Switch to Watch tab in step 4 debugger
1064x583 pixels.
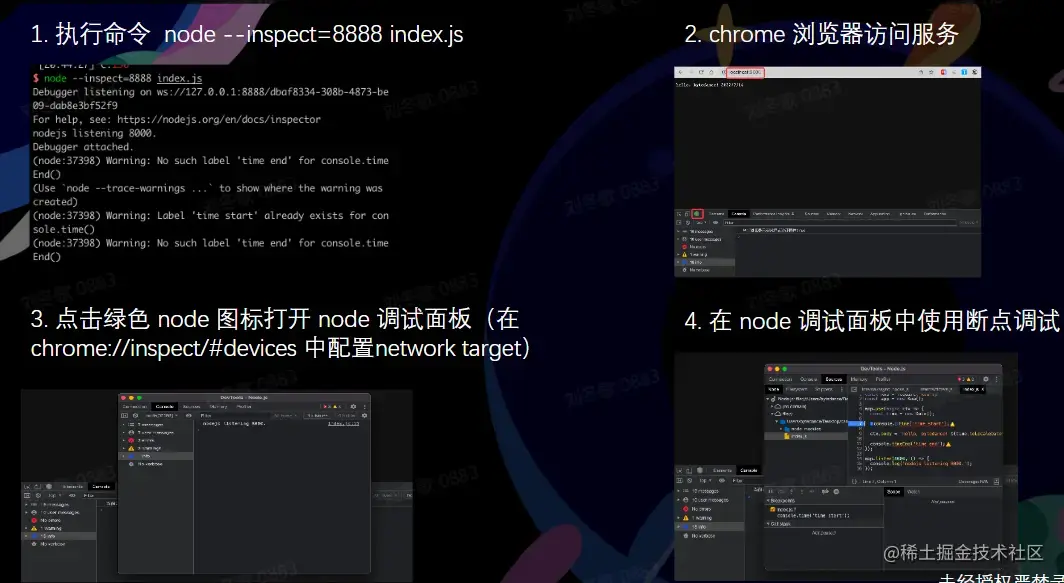(x=913, y=492)
